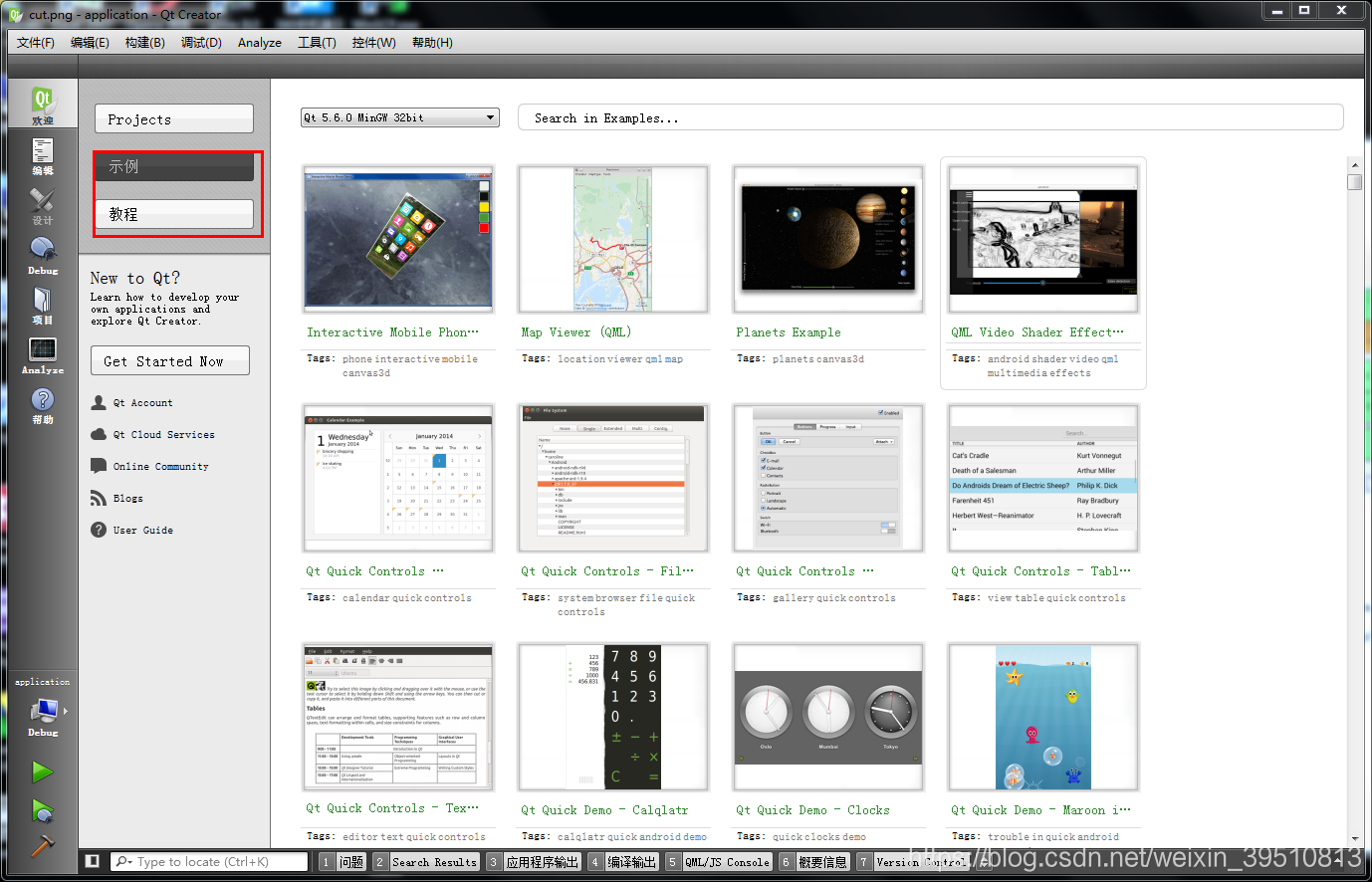
Task: Click the 'calendar' tag under first Quick Controls example
Action: [366, 598]
